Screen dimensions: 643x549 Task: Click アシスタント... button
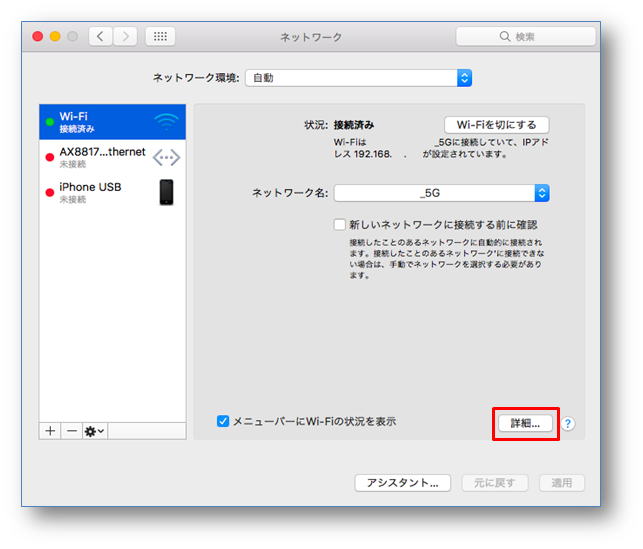point(403,483)
